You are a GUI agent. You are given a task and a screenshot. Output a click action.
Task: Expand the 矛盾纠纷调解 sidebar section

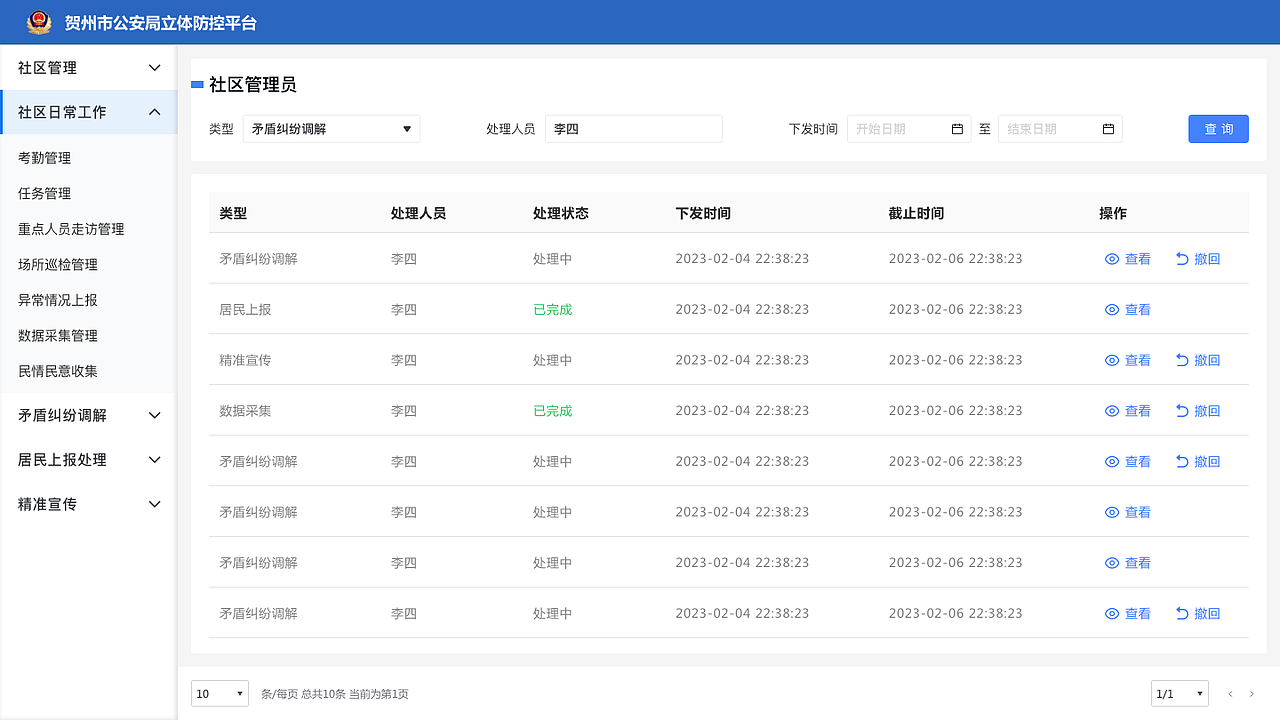coord(88,414)
